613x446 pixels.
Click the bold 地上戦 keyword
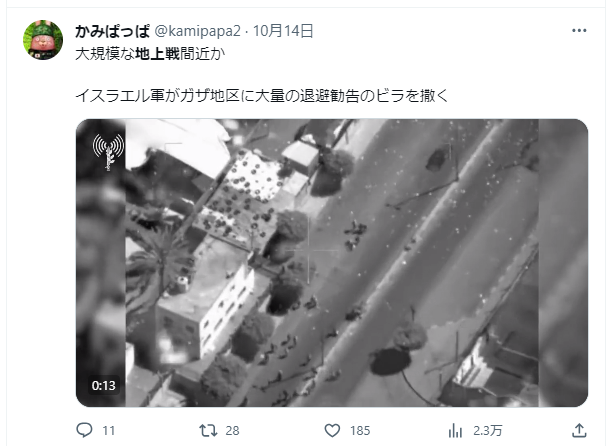click(157, 54)
